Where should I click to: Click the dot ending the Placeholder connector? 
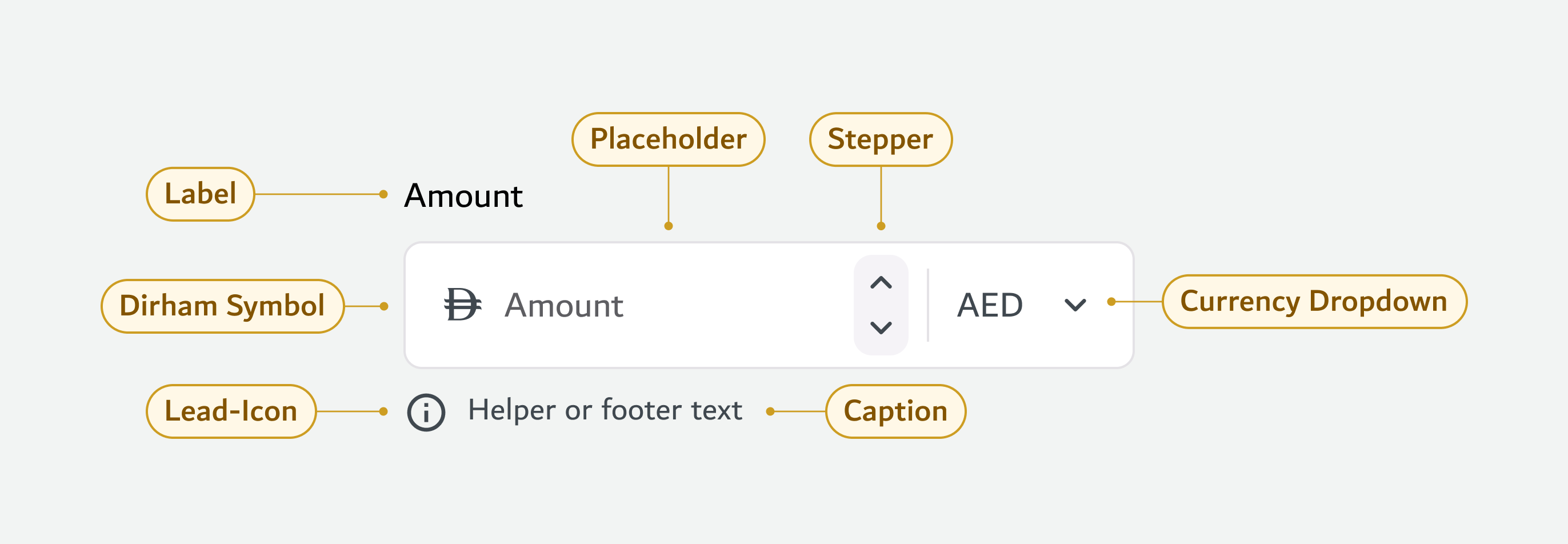point(669,226)
